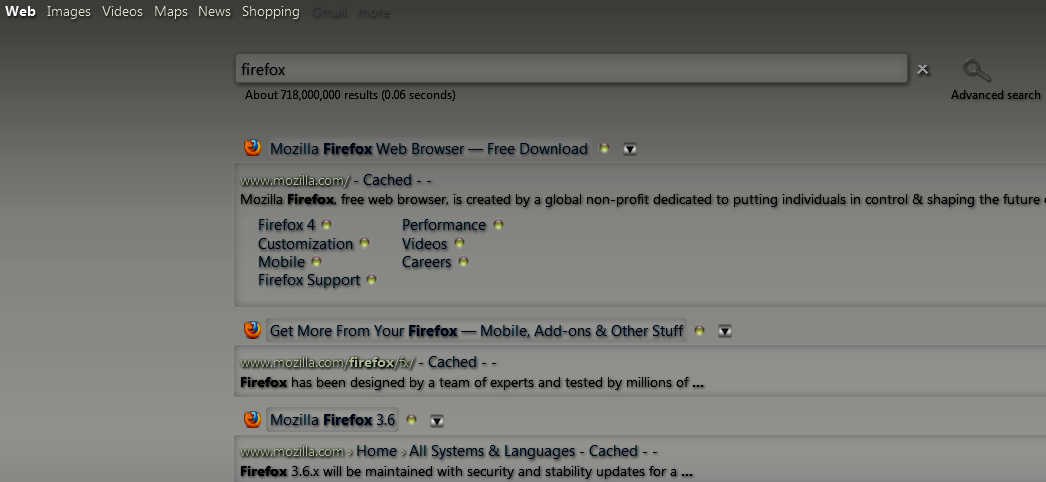Switch to Images search
The height and width of the screenshot is (482, 1046).
pos(69,11)
